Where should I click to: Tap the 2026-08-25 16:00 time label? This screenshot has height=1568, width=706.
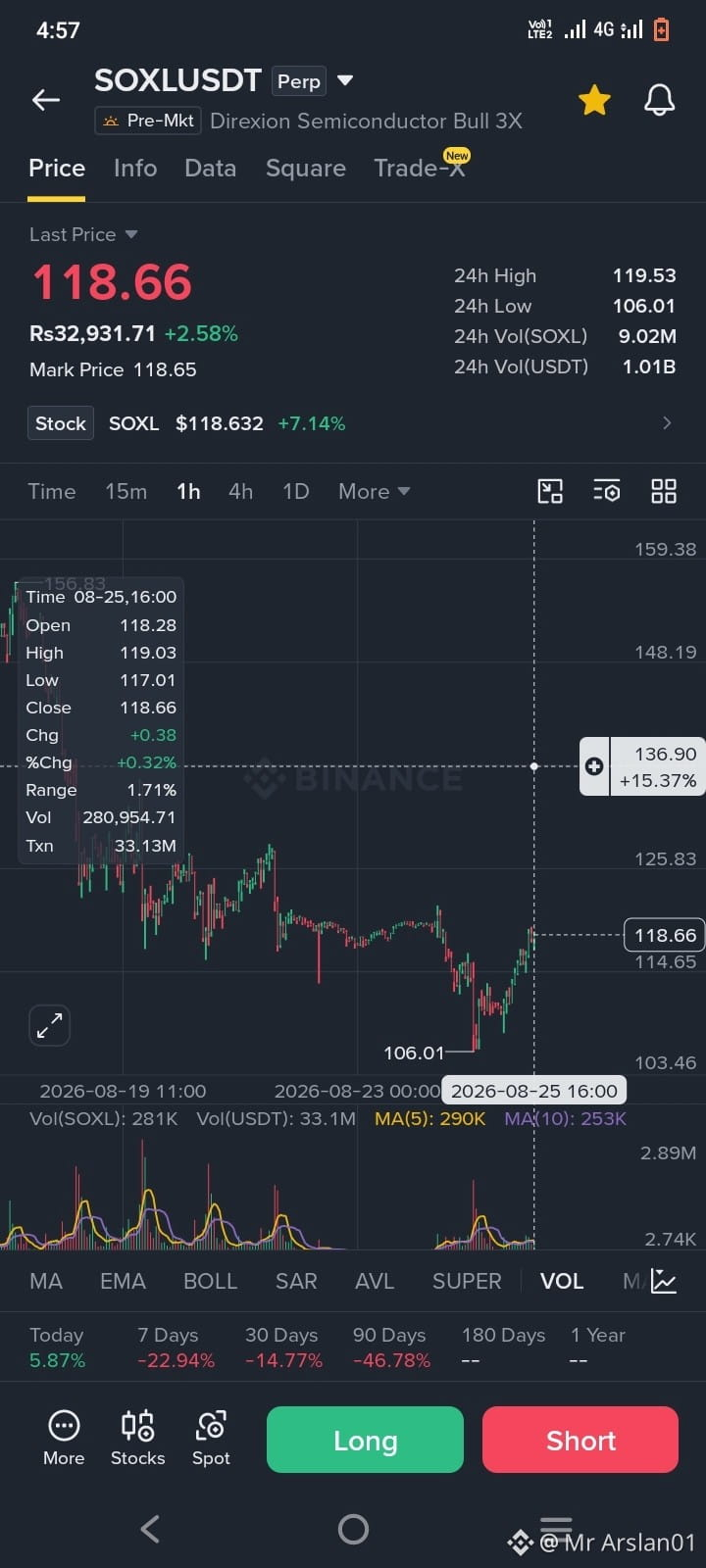tap(533, 1091)
